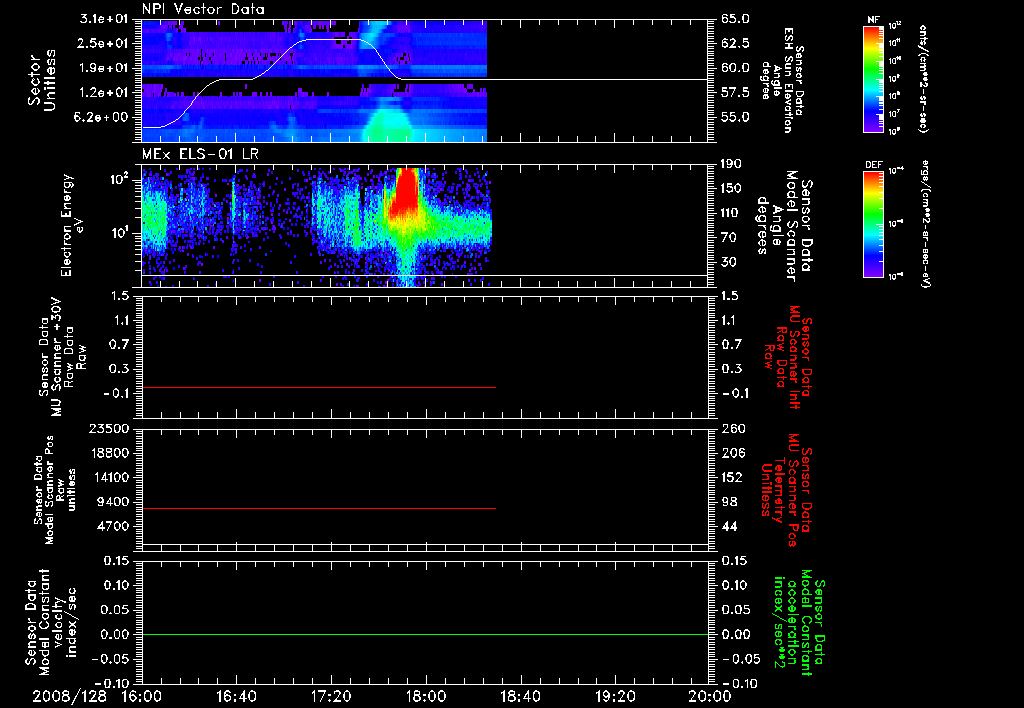
Task: Click the NF flux color bar
Action: pyautogui.click(x=873, y=79)
